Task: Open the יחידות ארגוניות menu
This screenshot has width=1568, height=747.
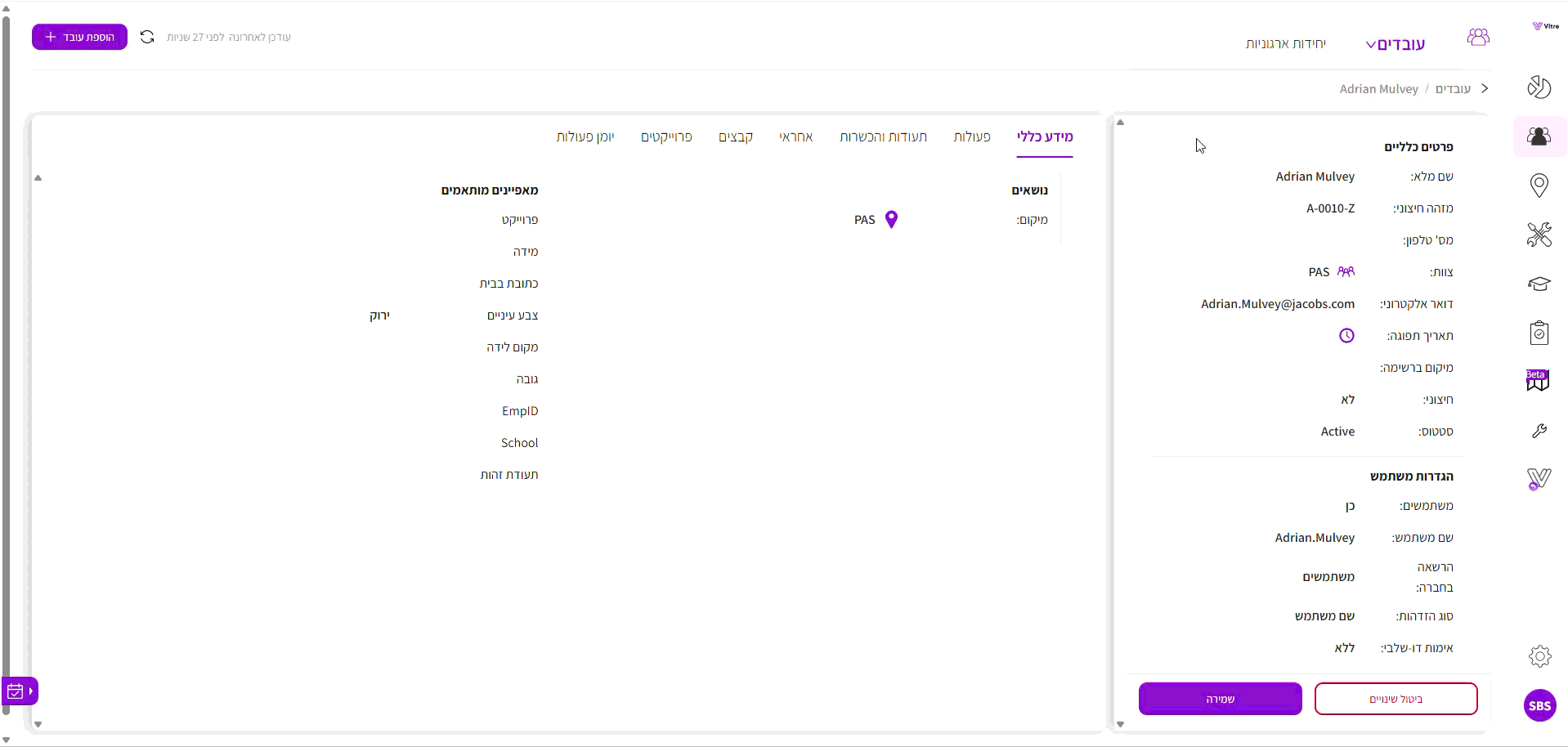Action: click(x=1286, y=43)
